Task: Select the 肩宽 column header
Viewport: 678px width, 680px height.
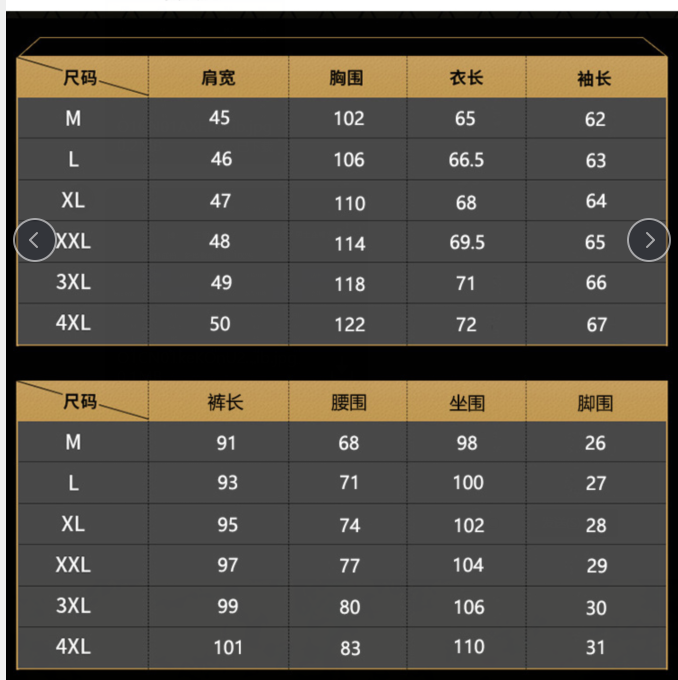Action: pos(219,78)
